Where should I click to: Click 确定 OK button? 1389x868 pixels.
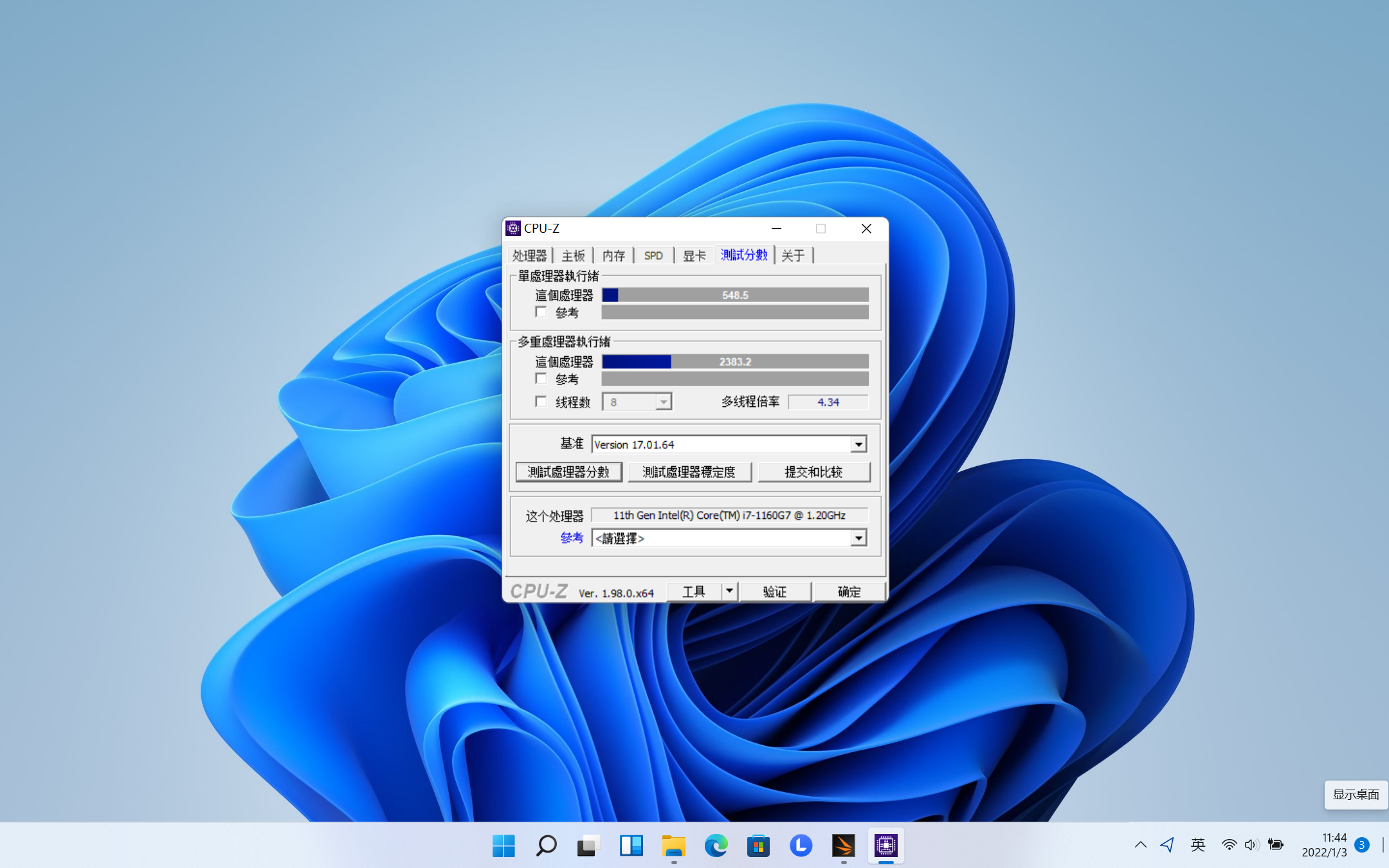click(x=849, y=591)
